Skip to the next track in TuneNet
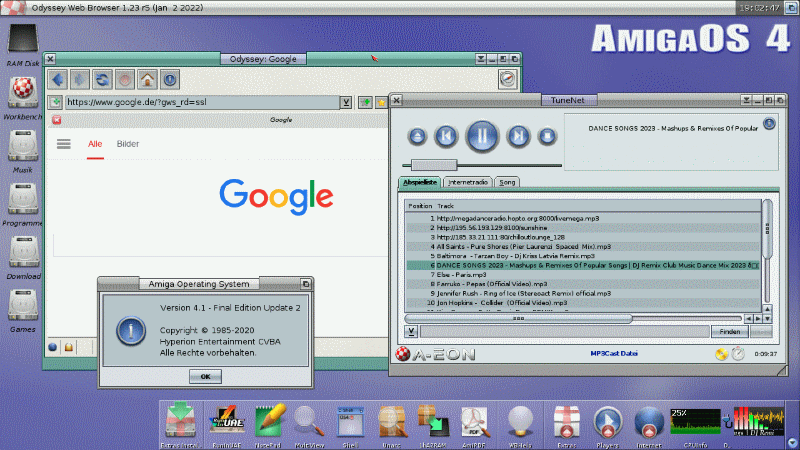 (x=517, y=136)
